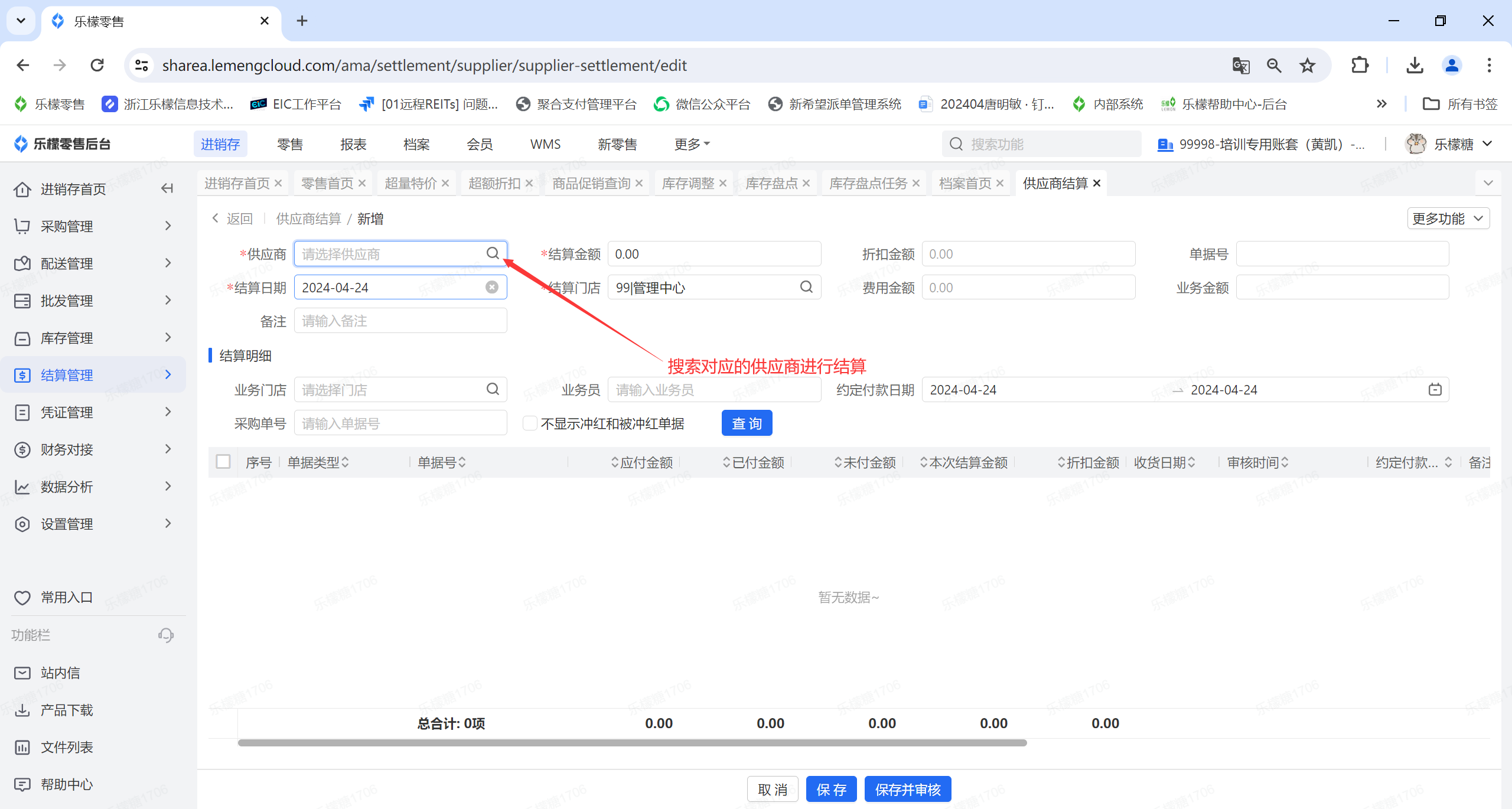Open the zoom magnifier in address bar
The image size is (1512, 809).
coord(1274,65)
